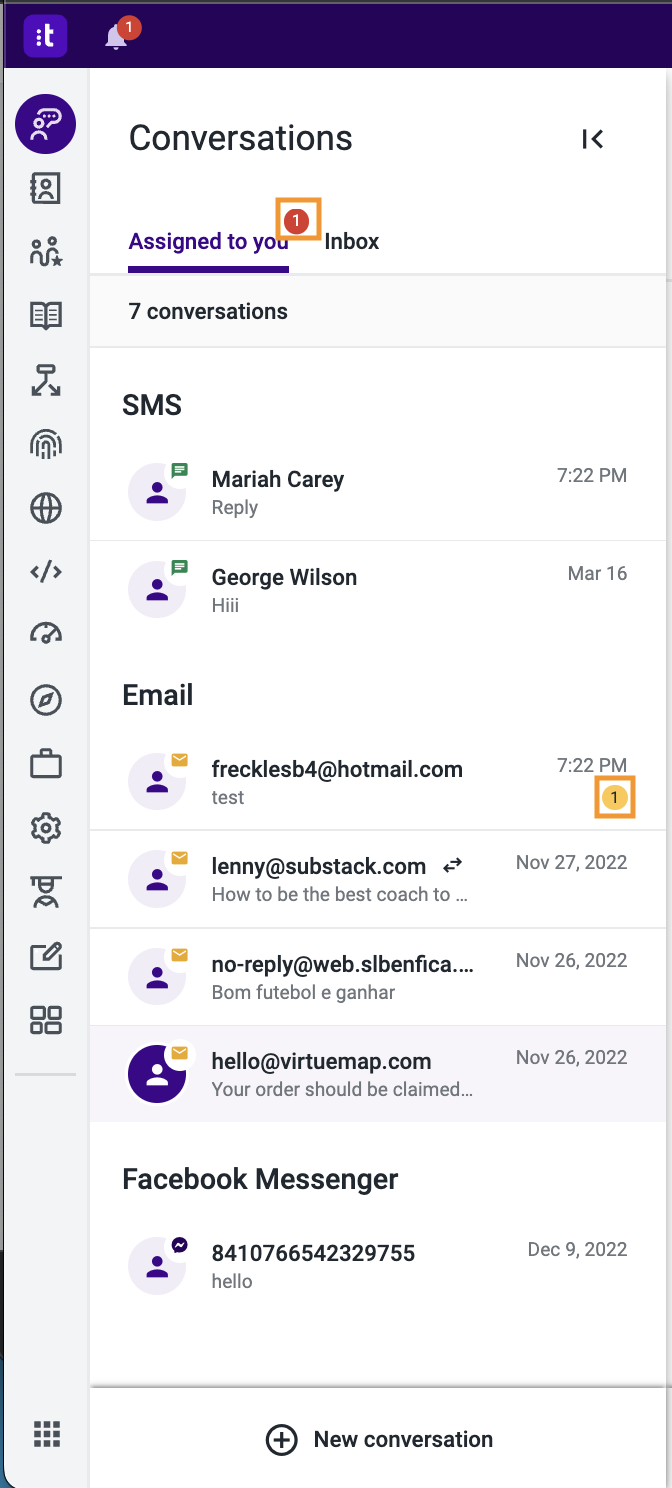This screenshot has height=1488, width=672.
Task: Open George Wilson conversation
Action: (378, 590)
